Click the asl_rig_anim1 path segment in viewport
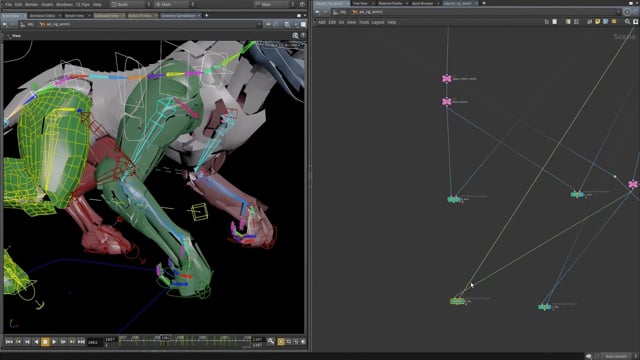The height and width of the screenshot is (360, 640). 55,24
